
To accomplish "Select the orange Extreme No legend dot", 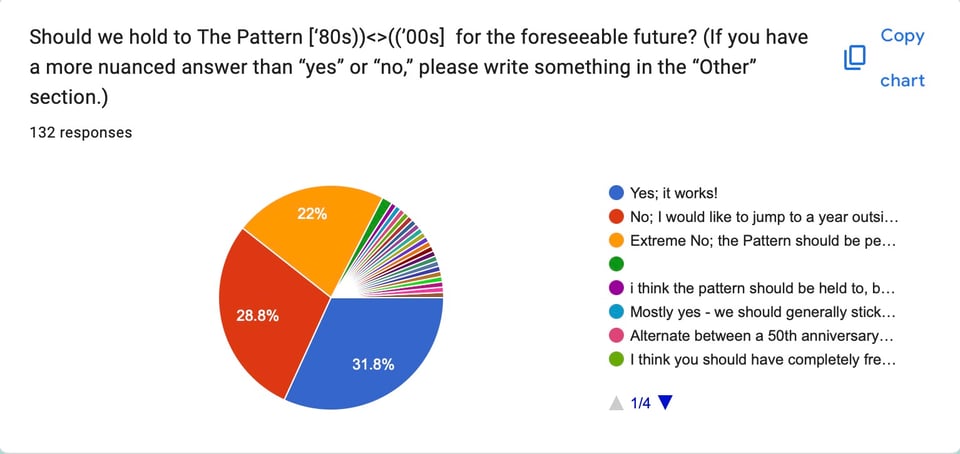I will tap(617, 241).
